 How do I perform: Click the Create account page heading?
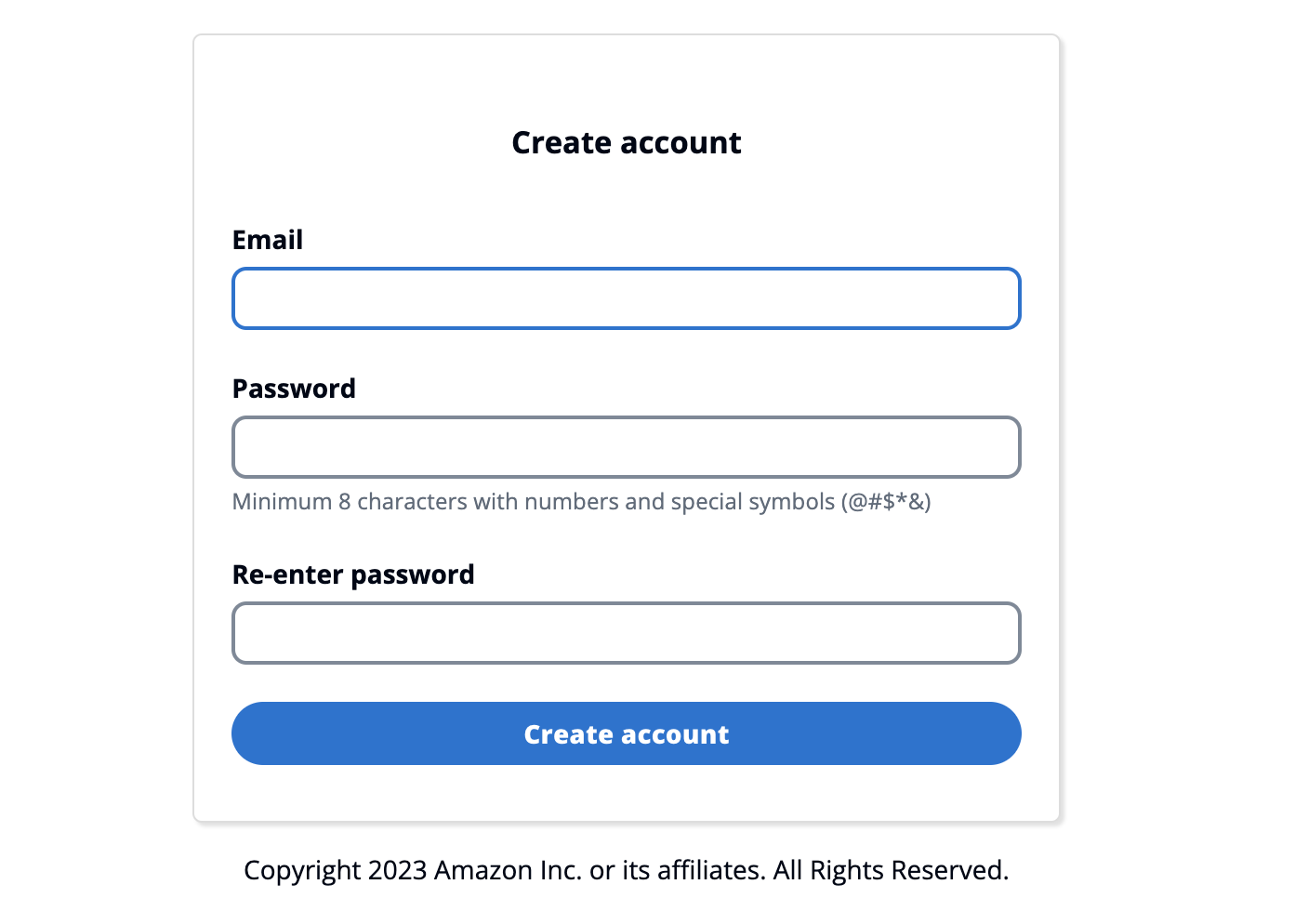click(626, 142)
